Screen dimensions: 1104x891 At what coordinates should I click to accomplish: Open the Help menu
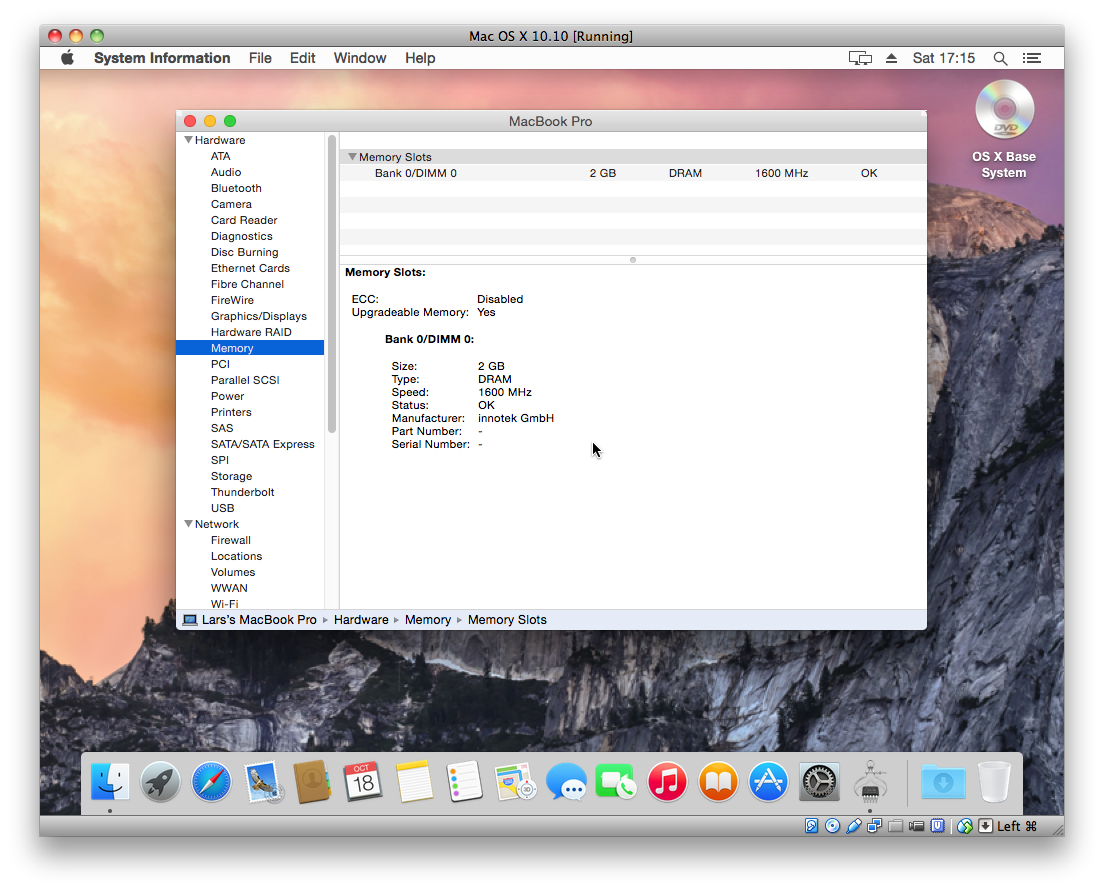[x=420, y=58]
